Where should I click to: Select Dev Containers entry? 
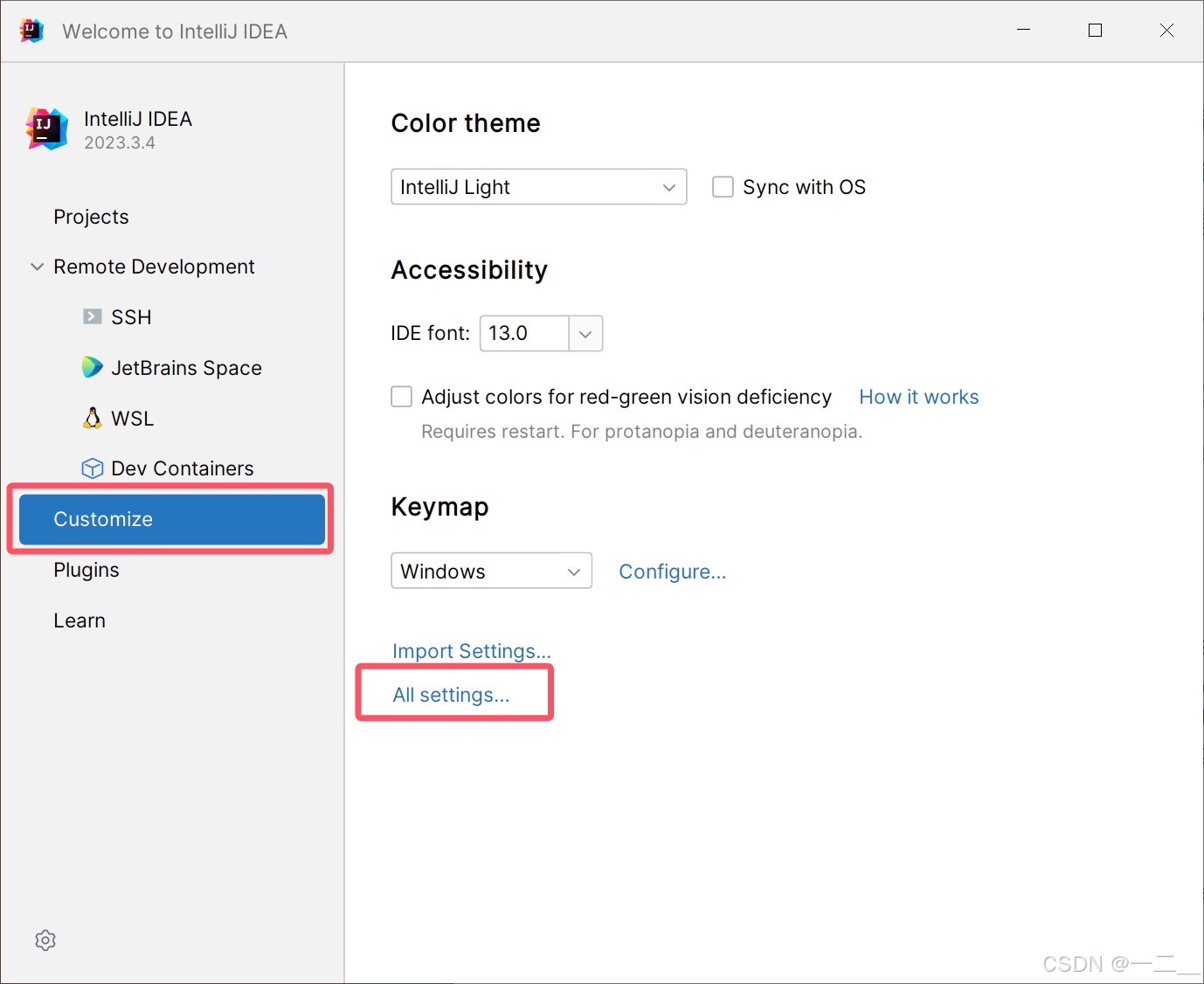click(182, 468)
